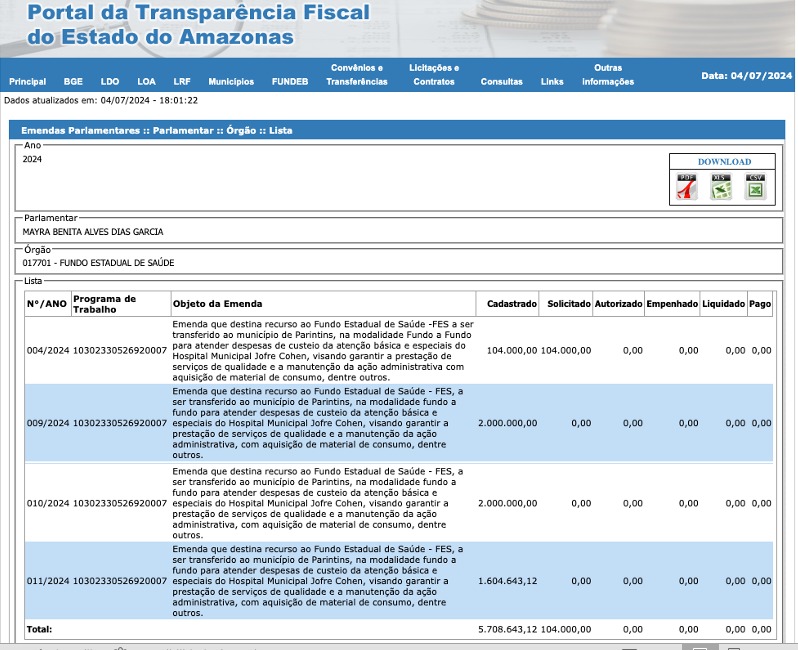The width and height of the screenshot is (798, 650).
Task: Download the list as PDF
Action: (687, 187)
